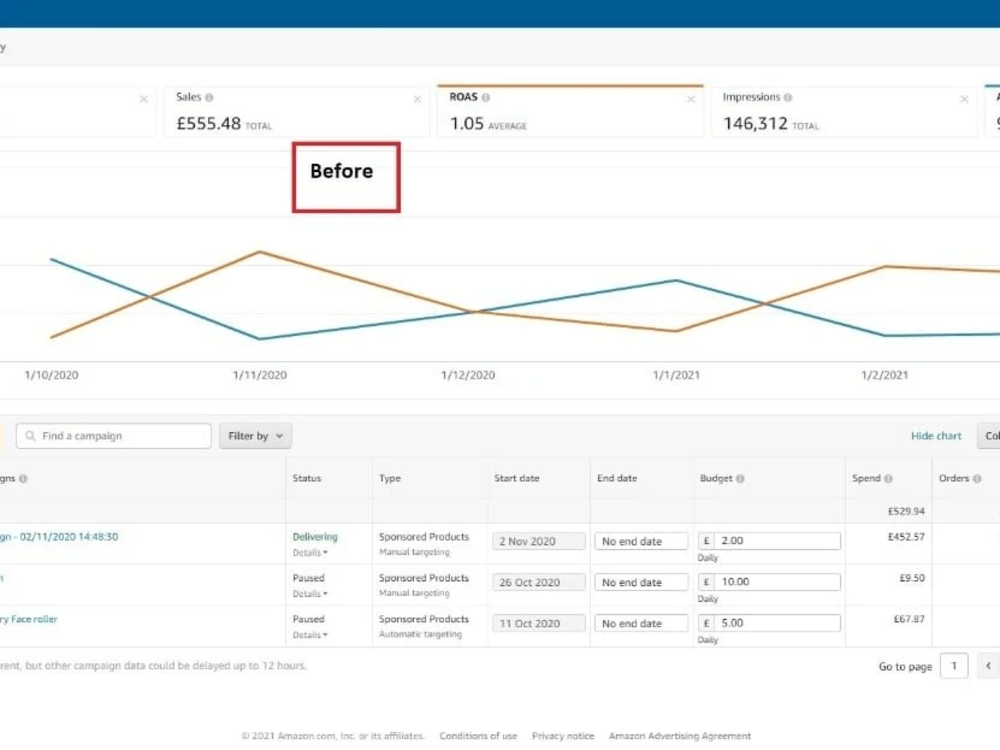Viewport: 1000px width, 750px height.
Task: Click the Campaigns column info icon
Action: [x=23, y=479]
